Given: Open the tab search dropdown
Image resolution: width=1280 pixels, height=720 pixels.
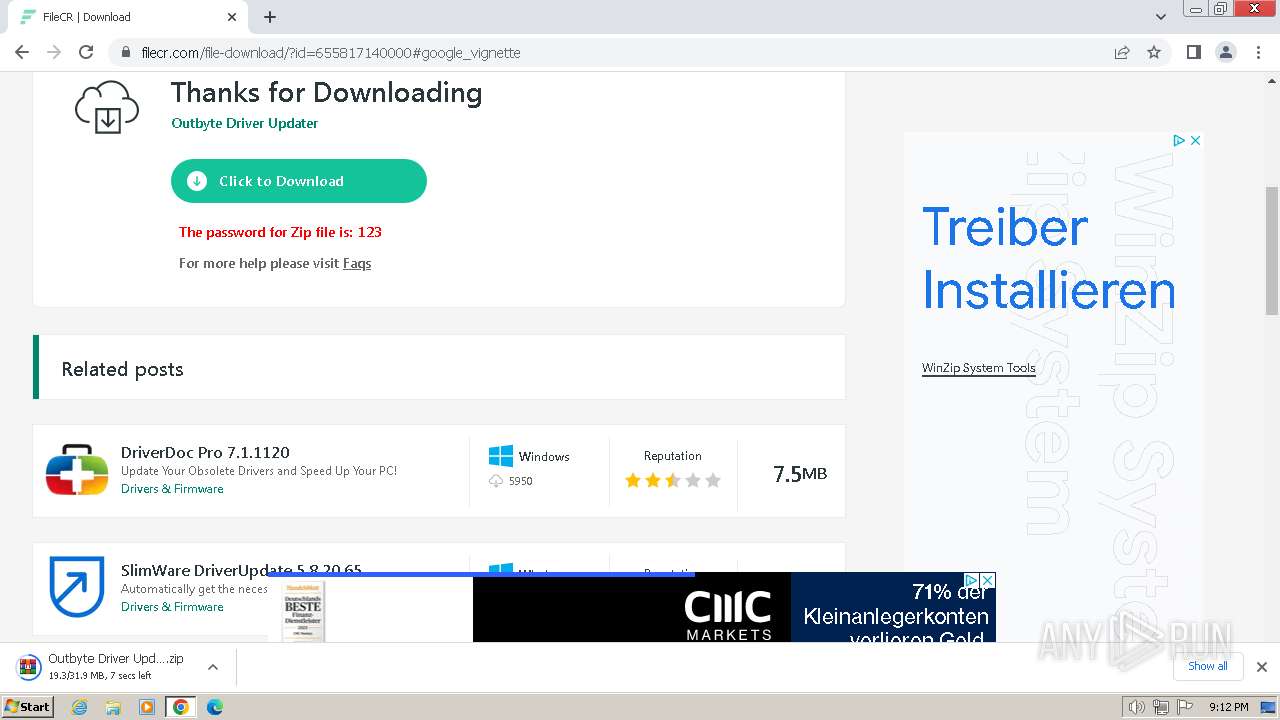Looking at the screenshot, I should [x=1161, y=17].
